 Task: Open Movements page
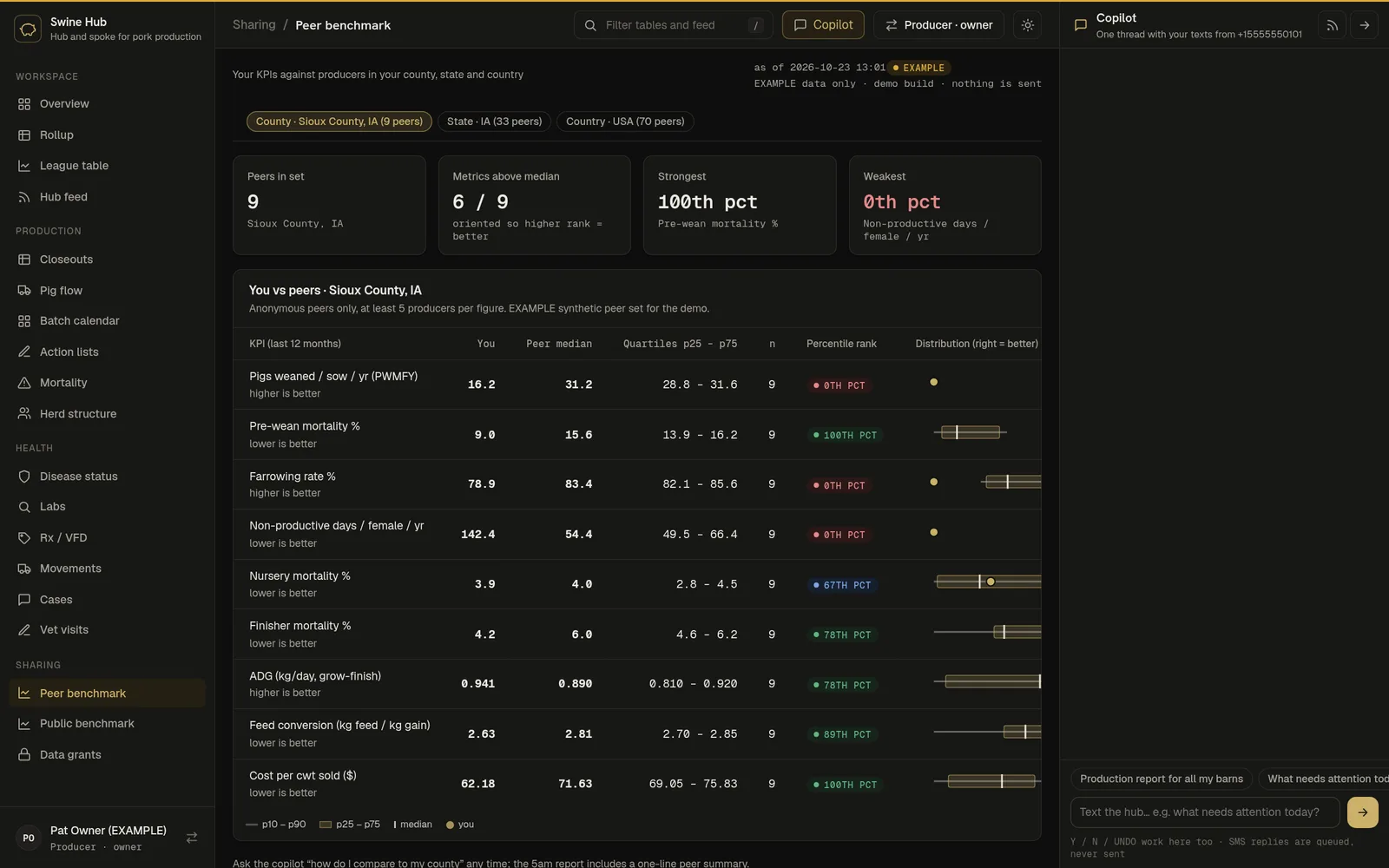(x=108, y=569)
